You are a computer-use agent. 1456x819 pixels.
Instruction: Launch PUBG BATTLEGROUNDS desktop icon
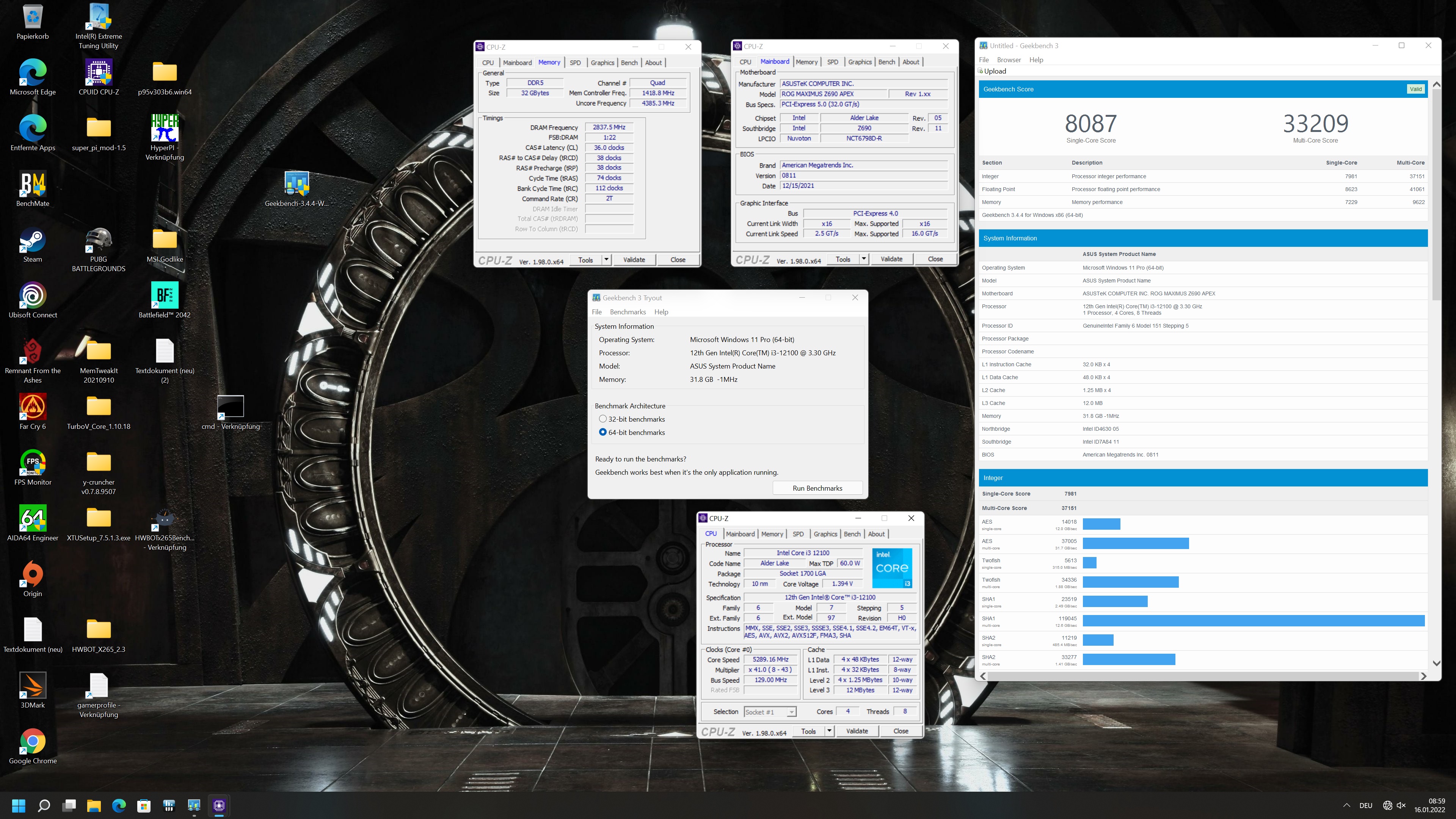coord(98,249)
